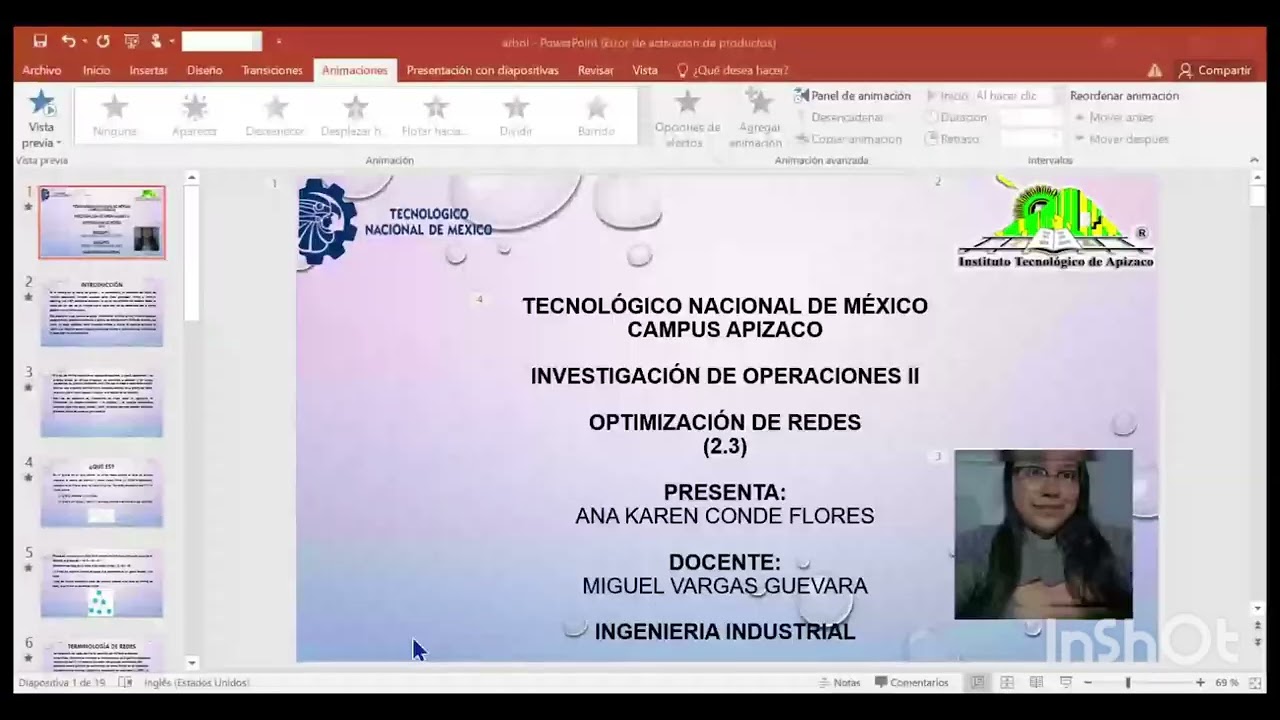Select slide 4 ¿Qué es? thumbnail
The width and height of the screenshot is (1280, 720).
pos(102,492)
